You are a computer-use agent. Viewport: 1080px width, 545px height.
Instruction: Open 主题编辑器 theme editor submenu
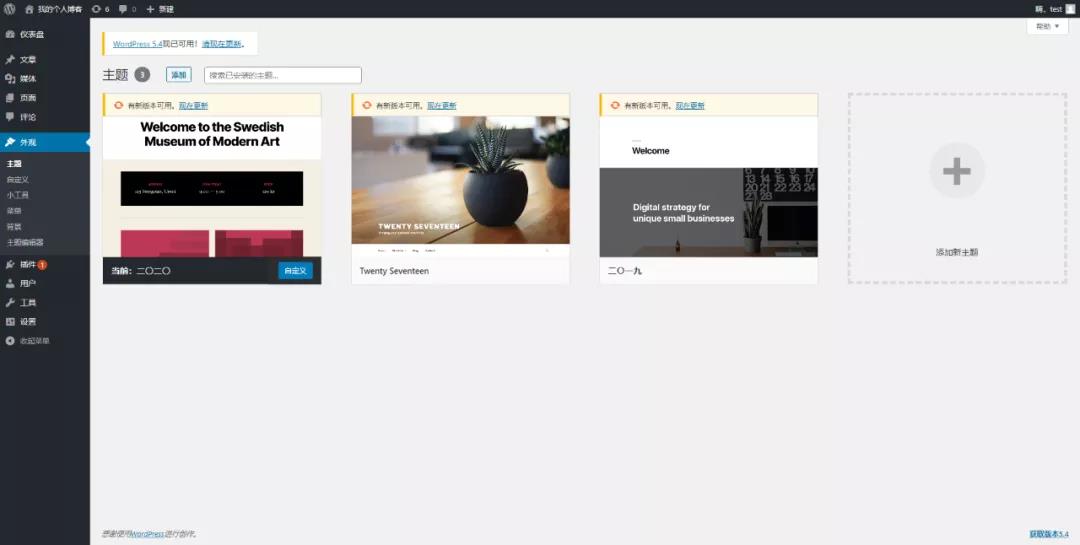point(25,243)
